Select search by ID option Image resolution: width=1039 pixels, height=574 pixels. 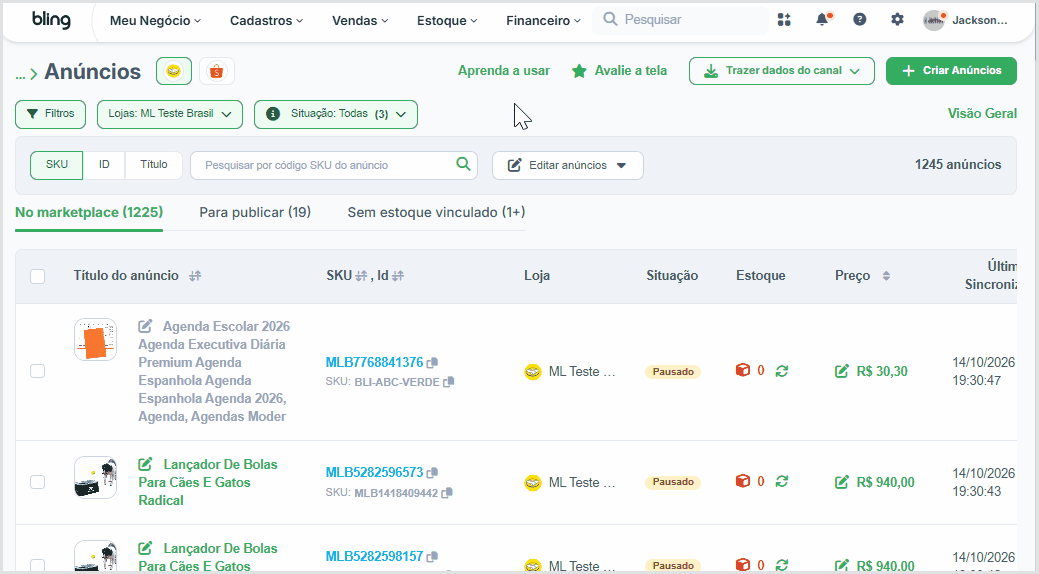104,165
